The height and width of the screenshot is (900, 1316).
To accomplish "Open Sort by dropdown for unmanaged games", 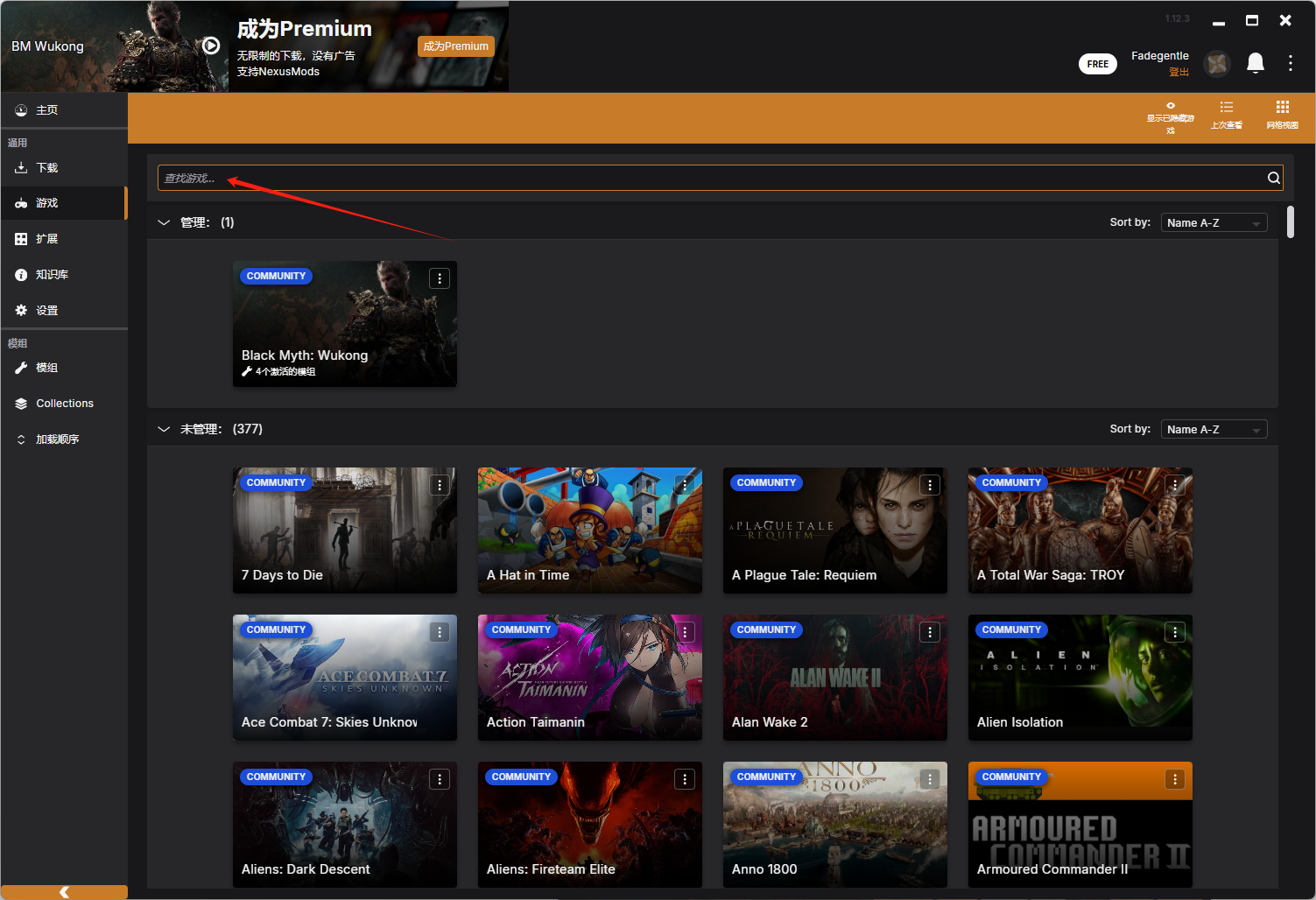I will pos(1214,429).
